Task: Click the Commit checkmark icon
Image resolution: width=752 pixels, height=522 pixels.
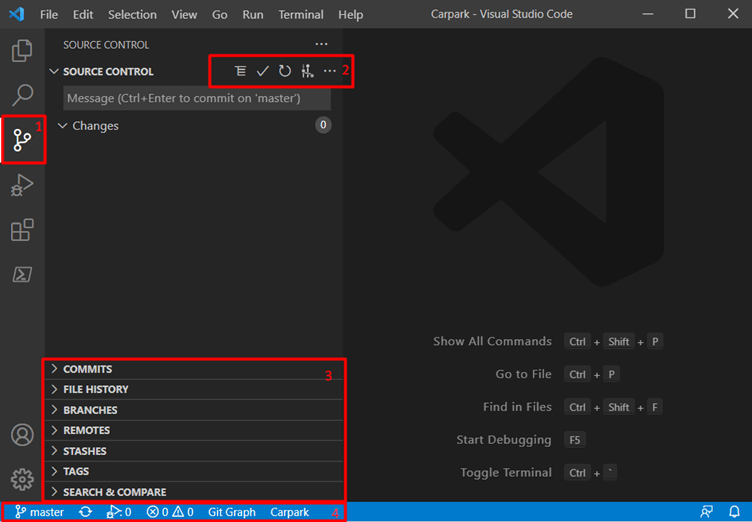Action: [x=262, y=71]
